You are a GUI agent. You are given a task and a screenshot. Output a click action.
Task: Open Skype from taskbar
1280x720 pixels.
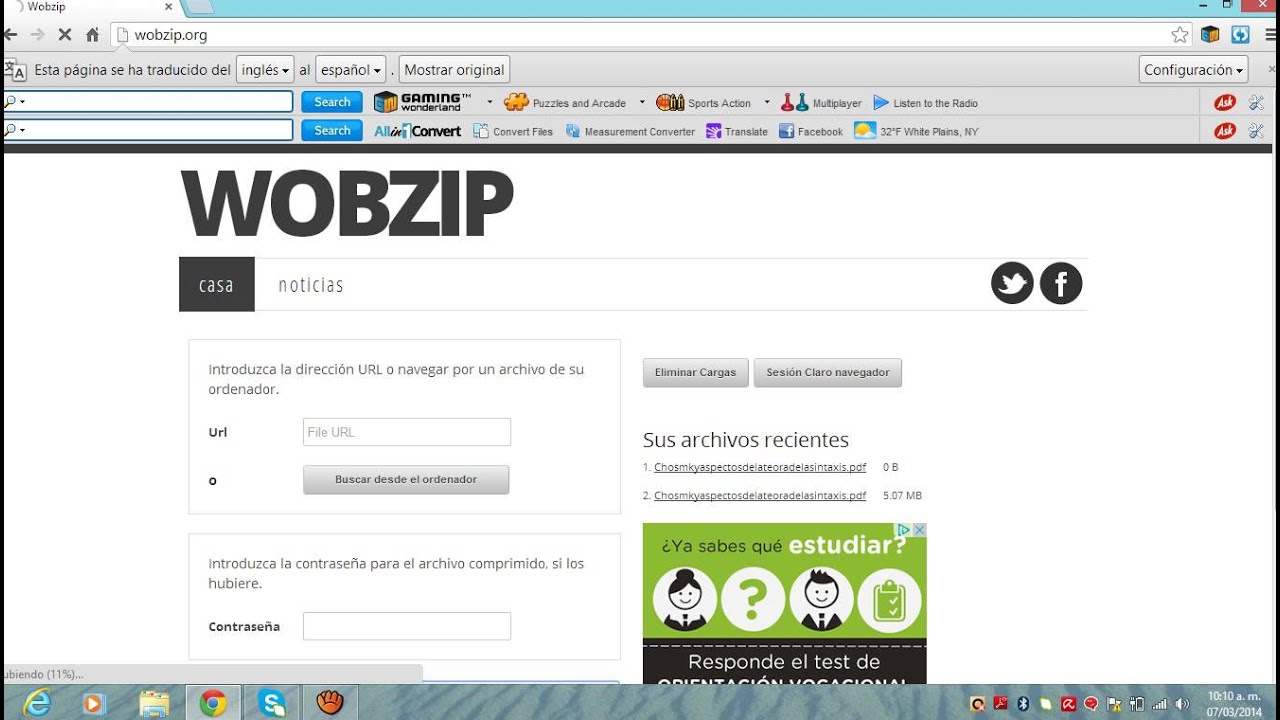pos(272,703)
